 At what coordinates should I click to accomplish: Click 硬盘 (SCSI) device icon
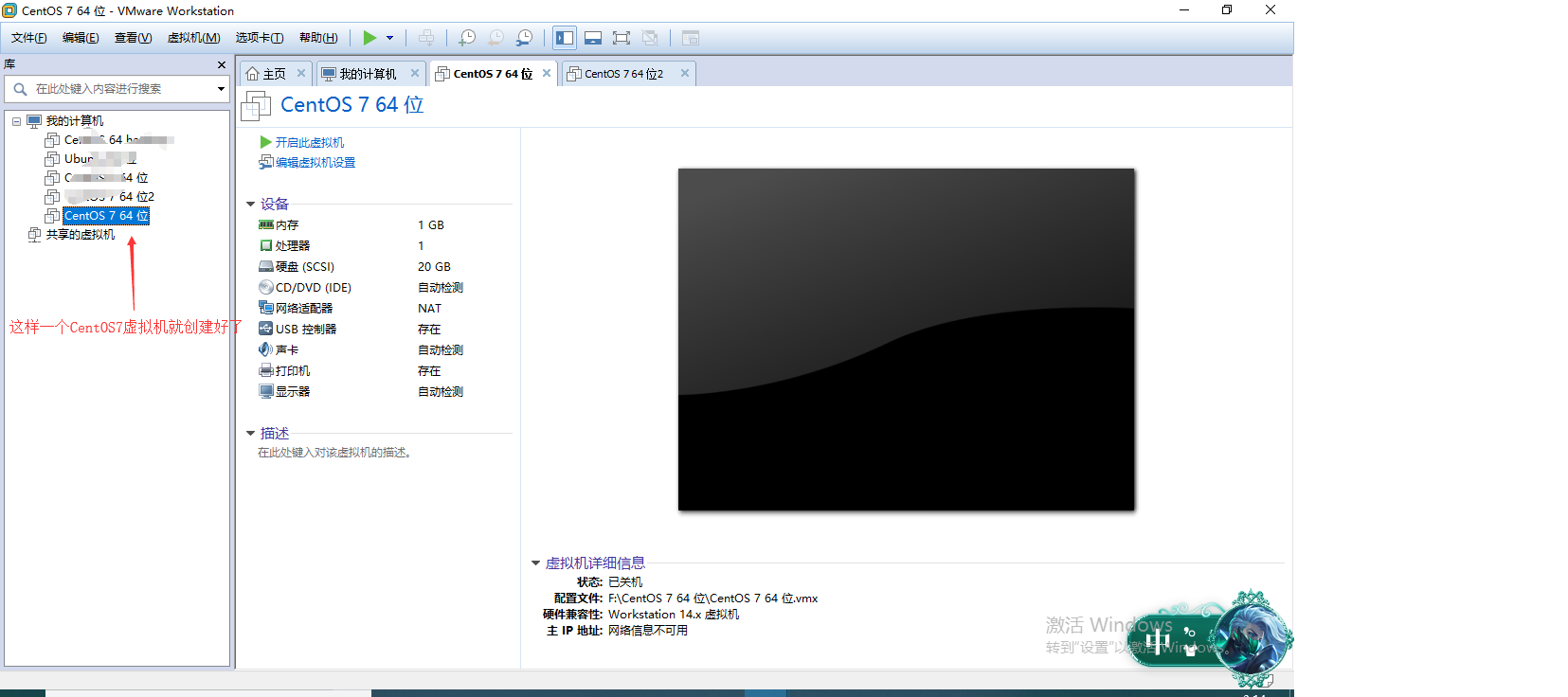266,267
